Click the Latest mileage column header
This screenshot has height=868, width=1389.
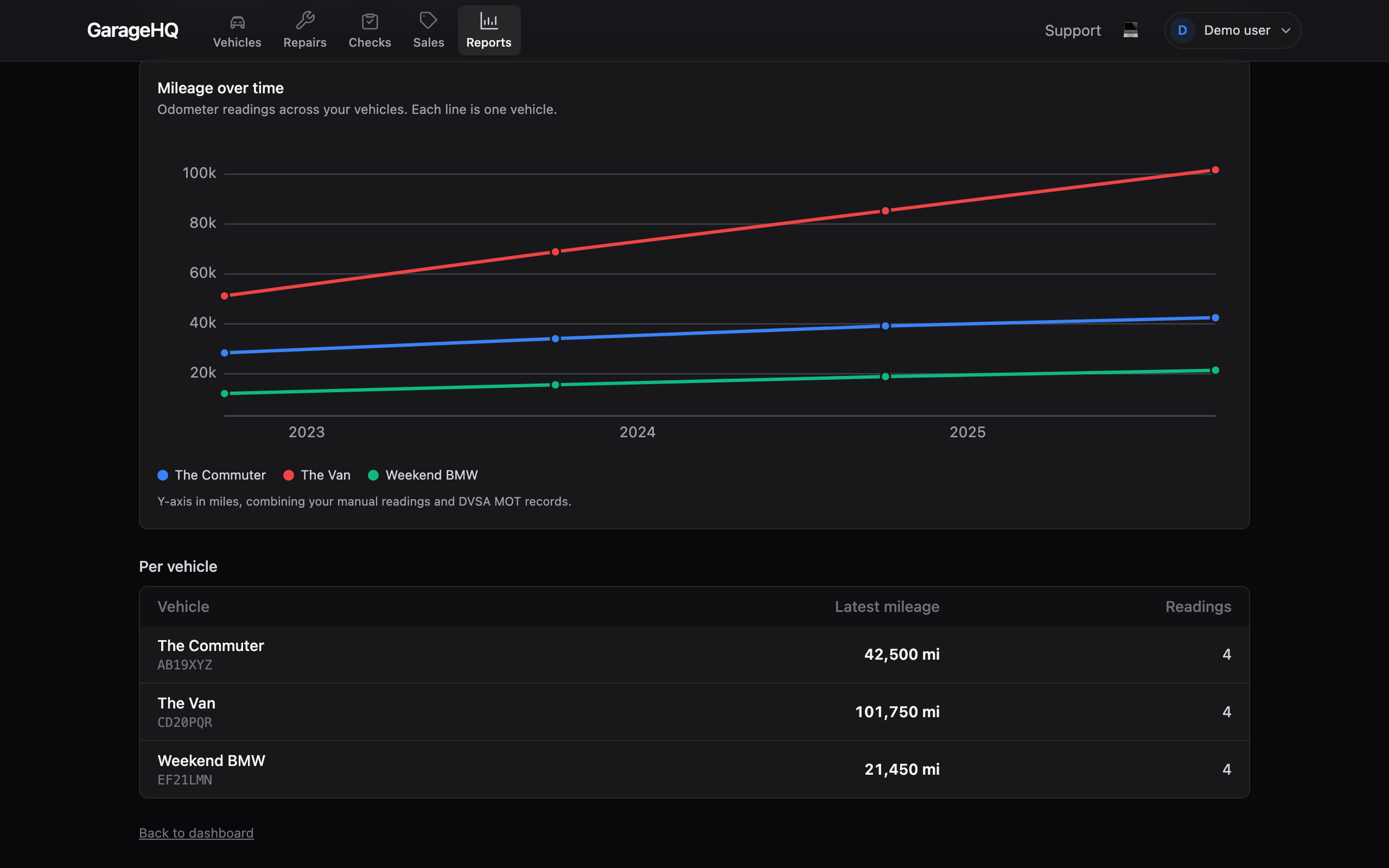pyautogui.click(x=887, y=607)
